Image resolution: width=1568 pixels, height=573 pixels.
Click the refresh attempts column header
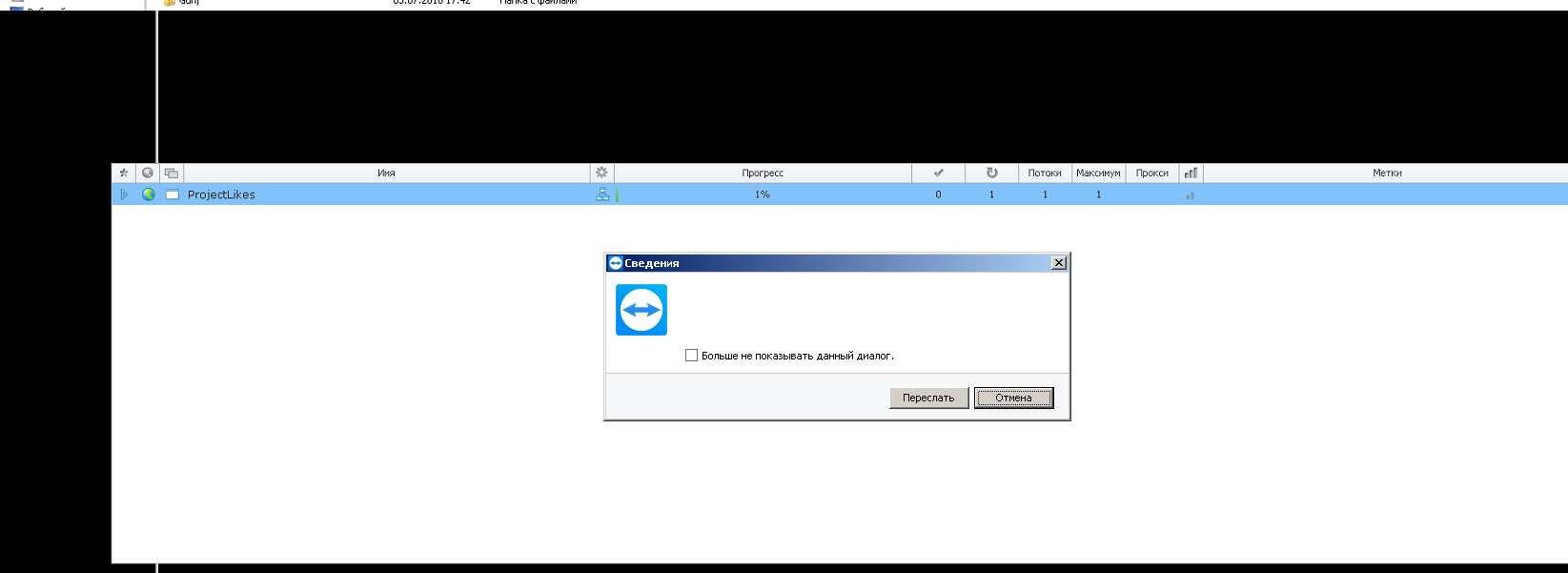click(x=992, y=173)
